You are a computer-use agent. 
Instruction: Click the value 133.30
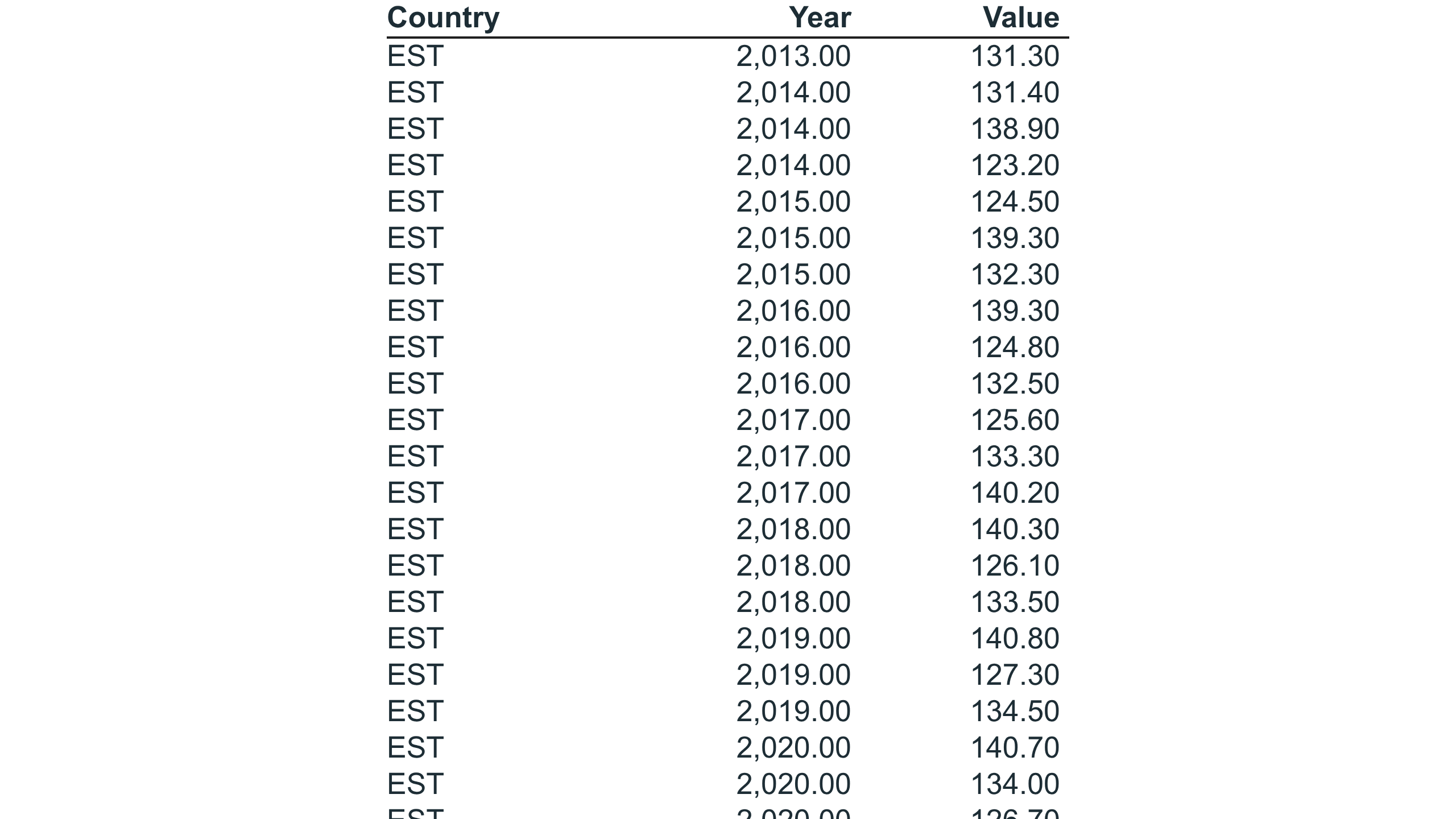point(1015,457)
